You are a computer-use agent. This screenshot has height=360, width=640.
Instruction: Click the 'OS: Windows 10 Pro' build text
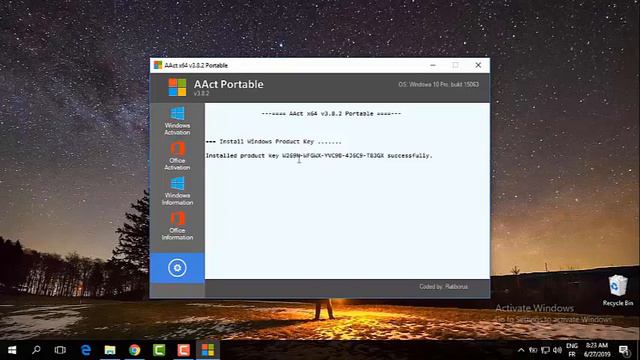pyautogui.click(x=438, y=84)
